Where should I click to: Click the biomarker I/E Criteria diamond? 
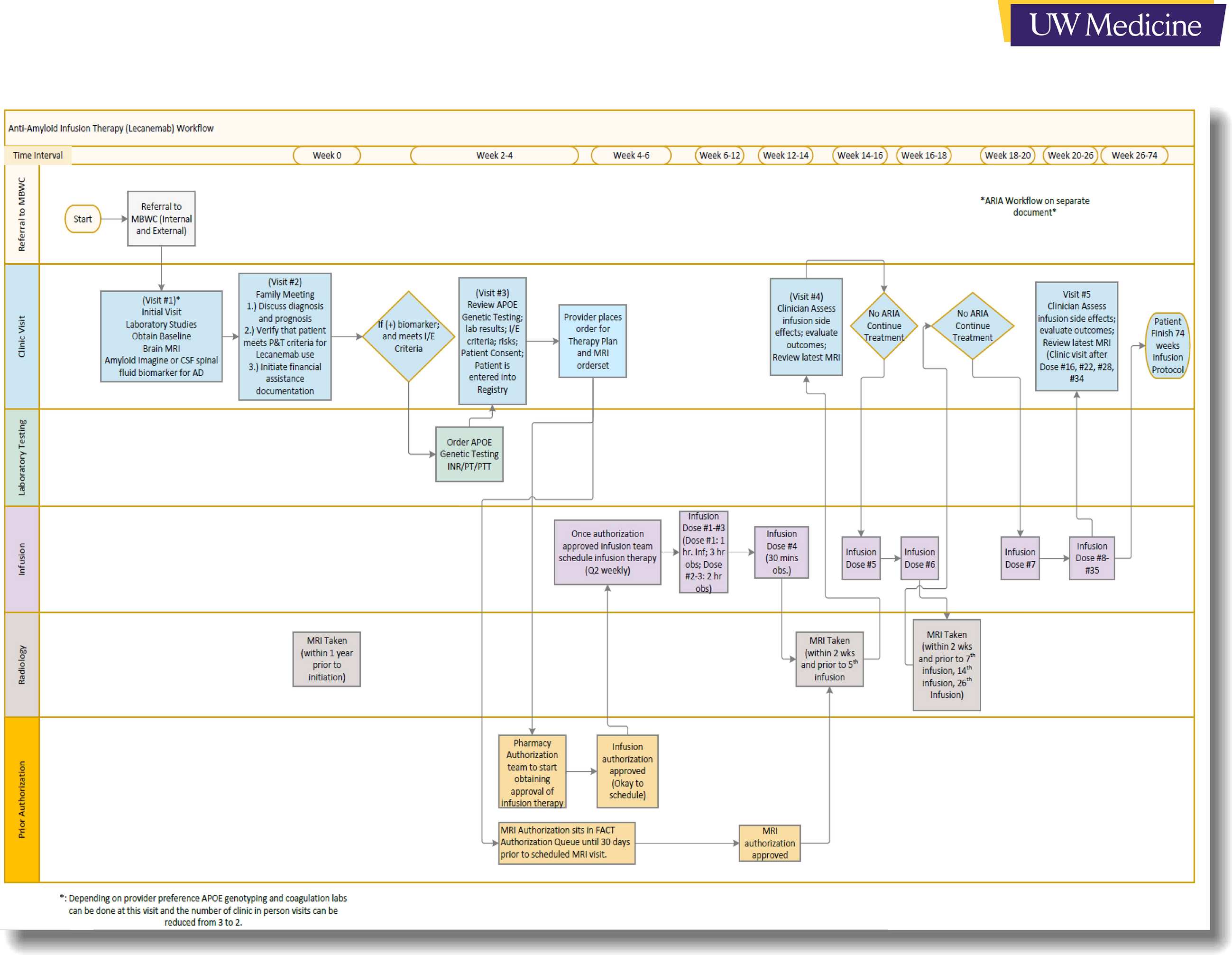click(x=408, y=336)
